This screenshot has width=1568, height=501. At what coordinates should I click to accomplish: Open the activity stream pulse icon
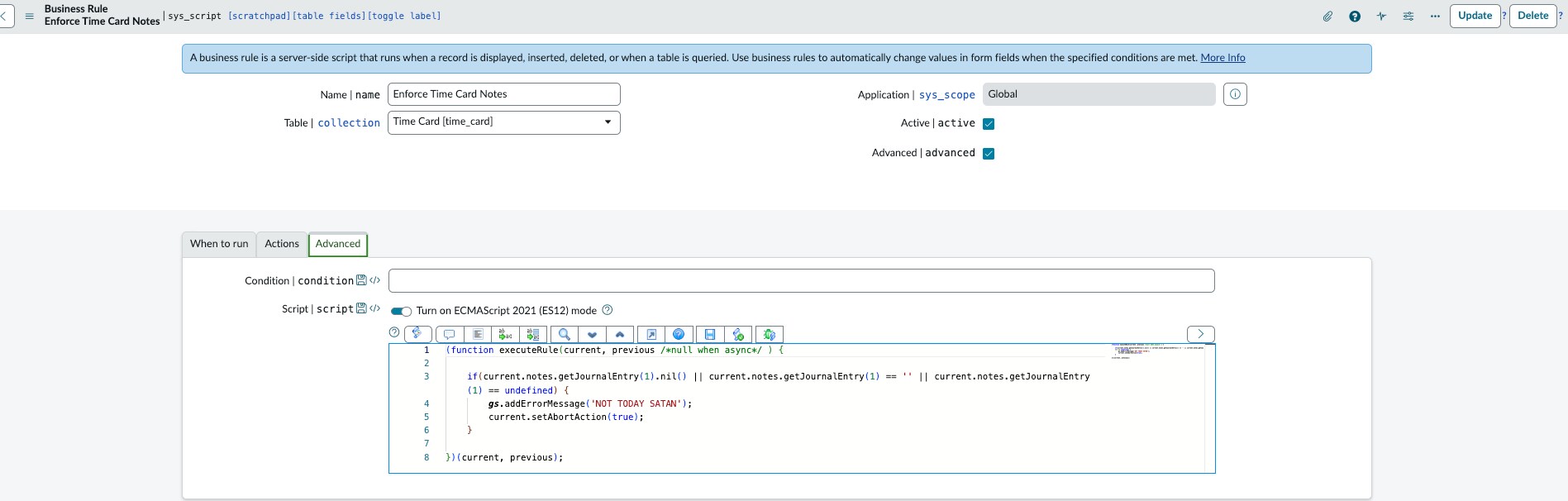point(1381,16)
